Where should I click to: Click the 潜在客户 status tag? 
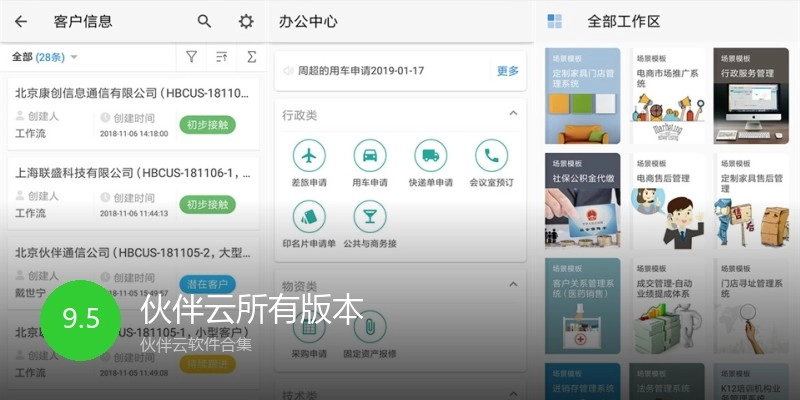(x=208, y=284)
